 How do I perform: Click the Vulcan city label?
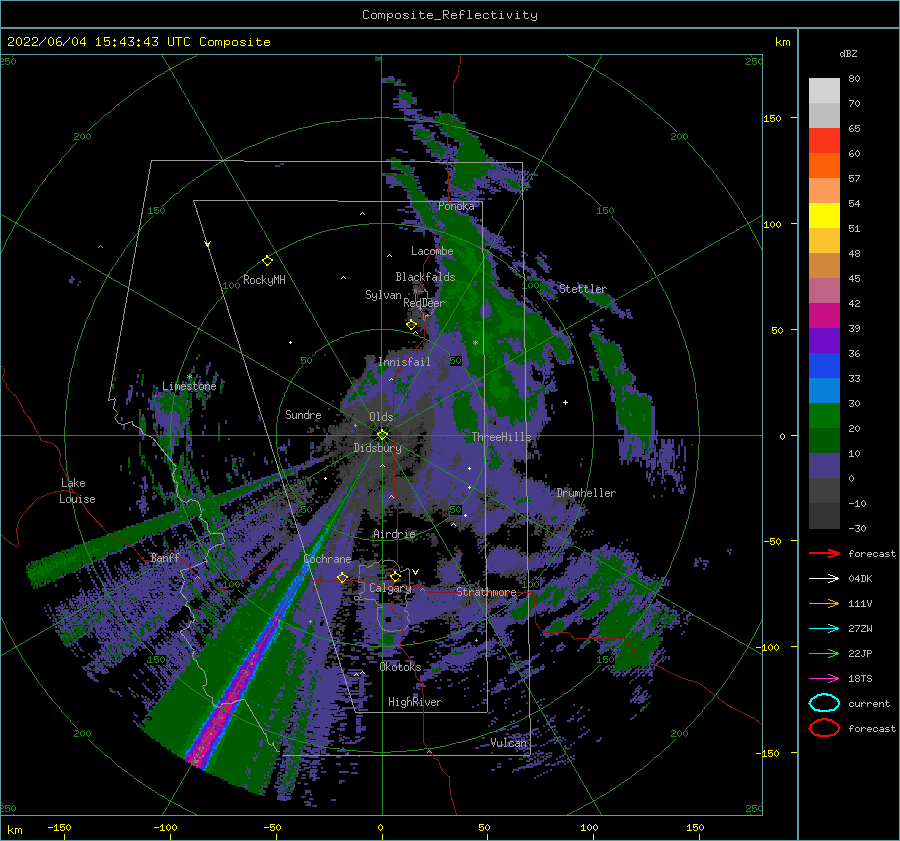click(509, 743)
